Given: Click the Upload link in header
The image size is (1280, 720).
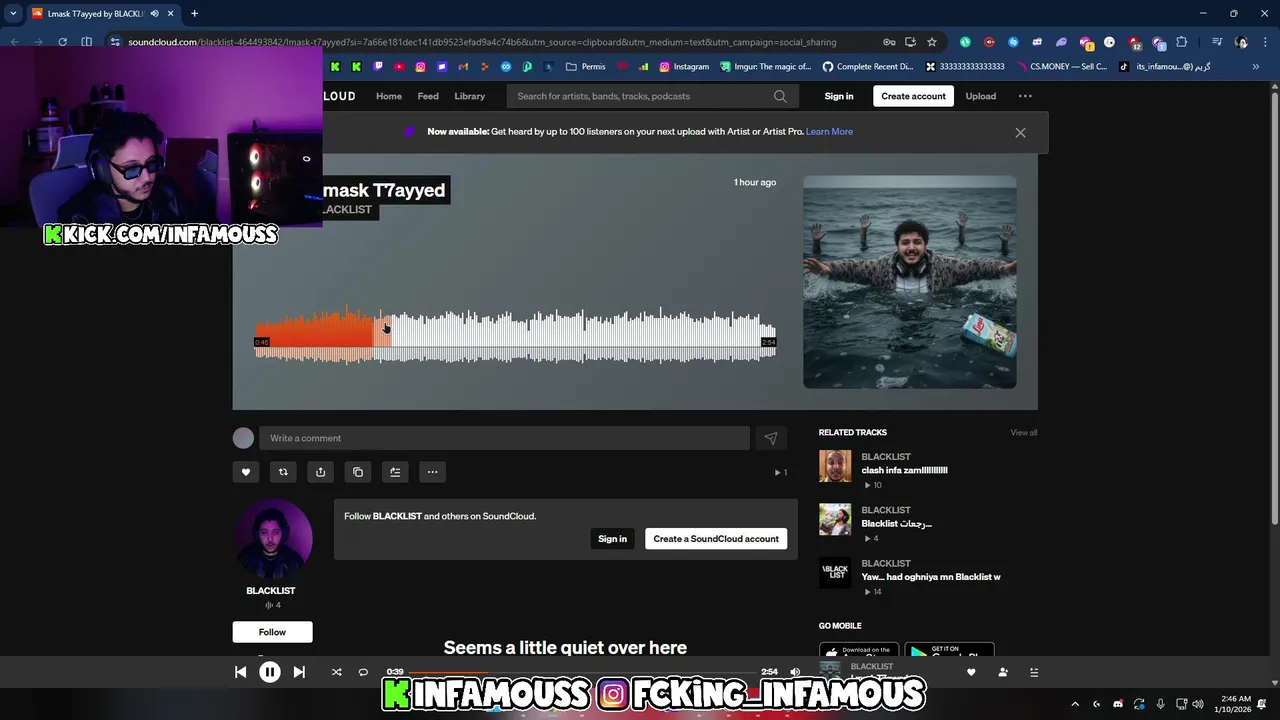Looking at the screenshot, I should coord(980,96).
